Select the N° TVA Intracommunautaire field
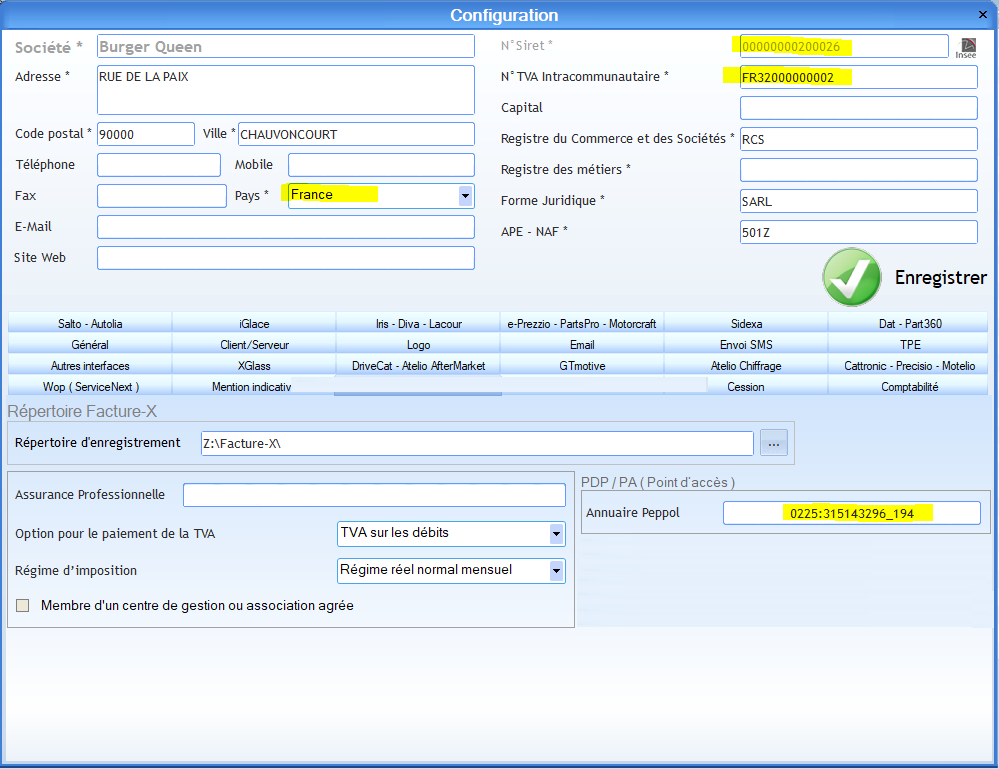 [857, 77]
